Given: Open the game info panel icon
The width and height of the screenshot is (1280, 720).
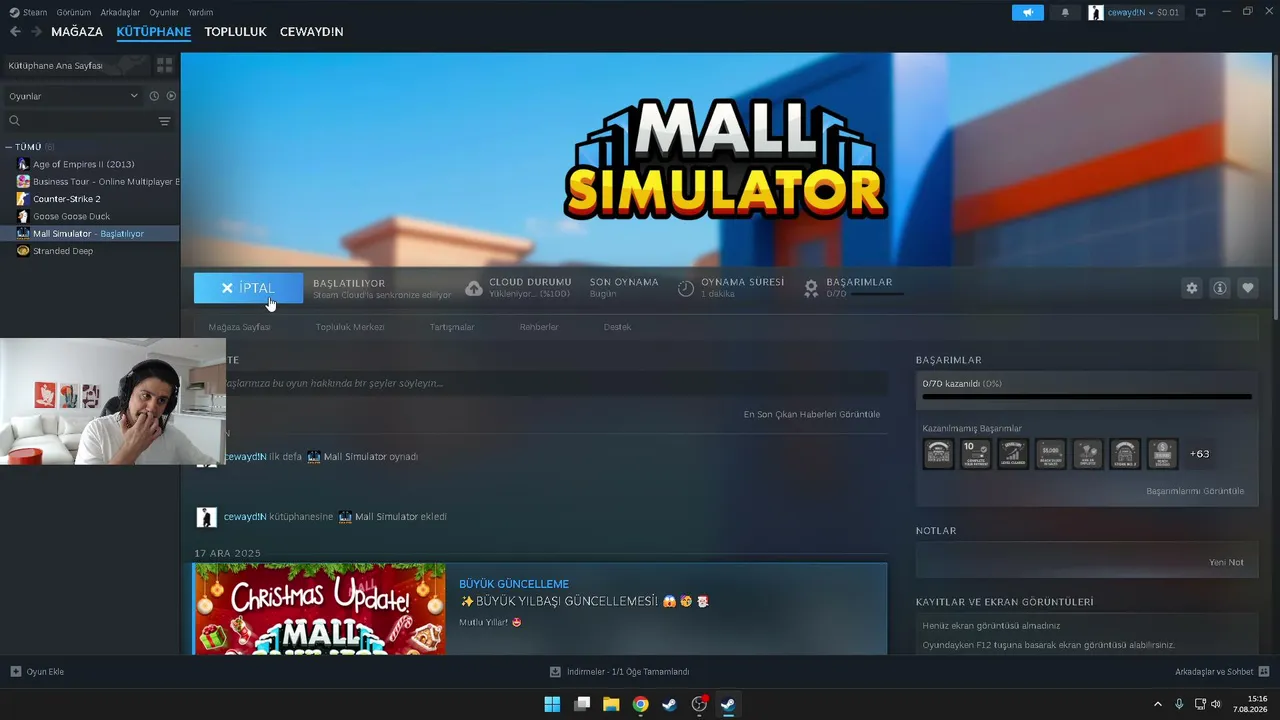Looking at the screenshot, I should (x=1220, y=288).
